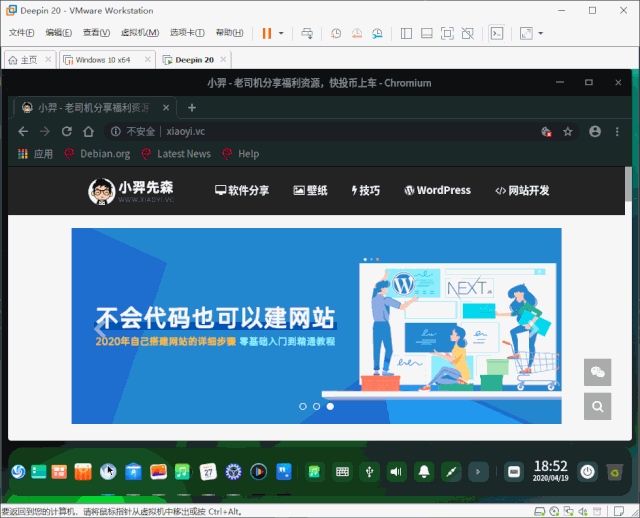Open the 文件(F) menu
Image resolution: width=640 pixels, height=518 pixels.
pos(22,33)
